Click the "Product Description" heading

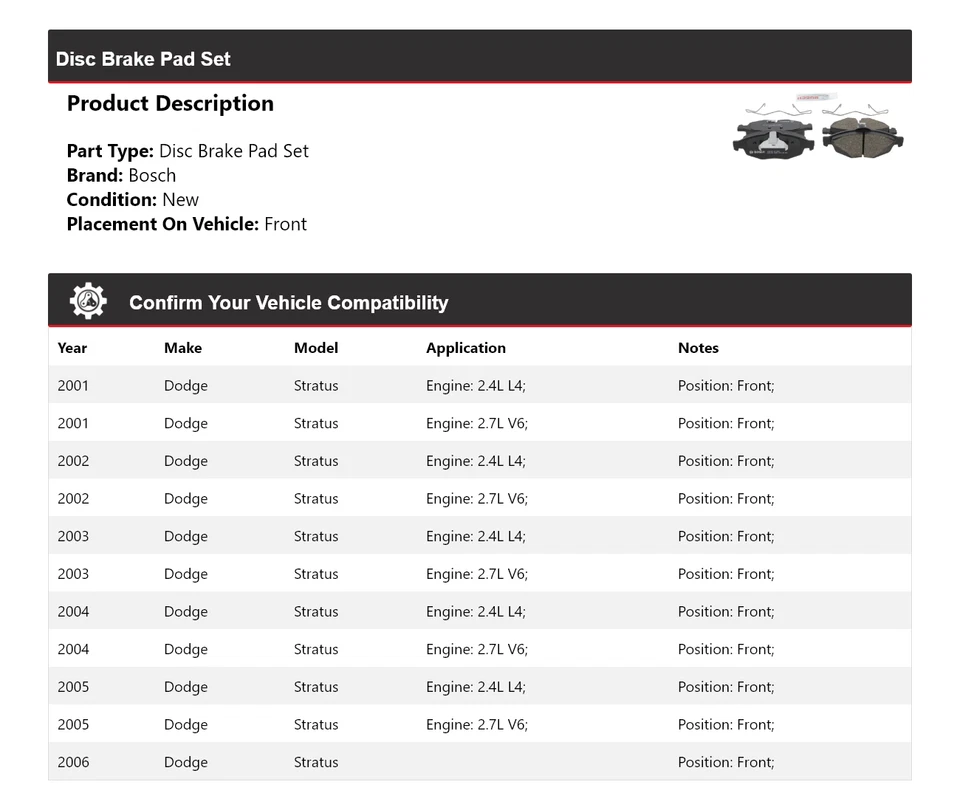pyautogui.click(x=170, y=104)
